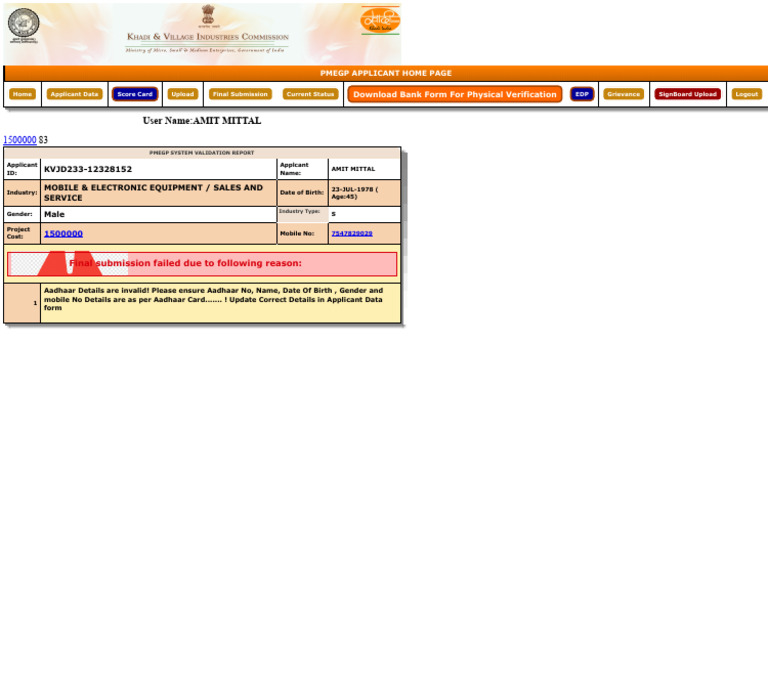Open the Final Submission page
Screen dimensions: 768x687
pos(240,94)
